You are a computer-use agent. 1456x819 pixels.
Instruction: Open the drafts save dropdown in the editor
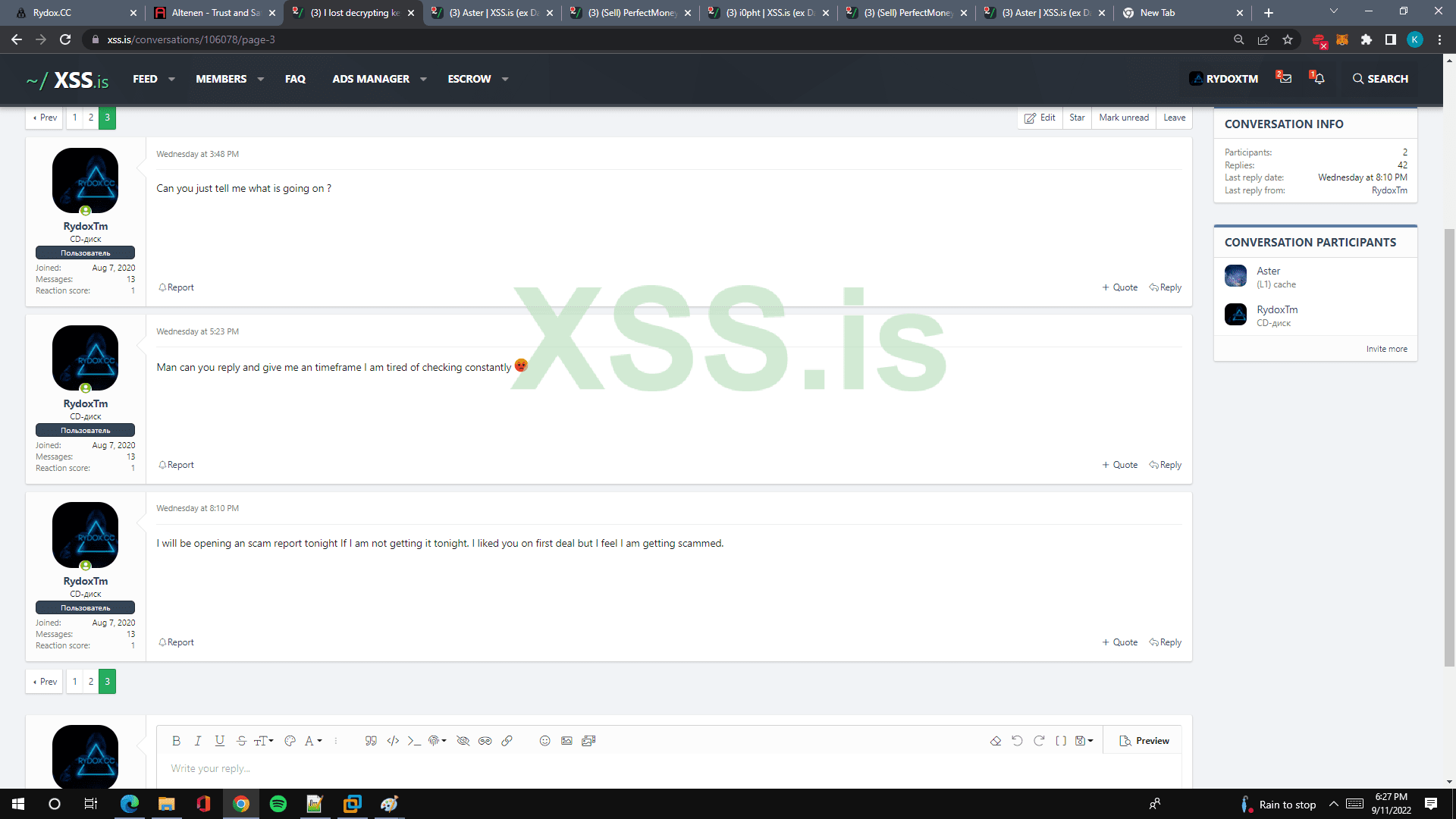pyautogui.click(x=1084, y=741)
